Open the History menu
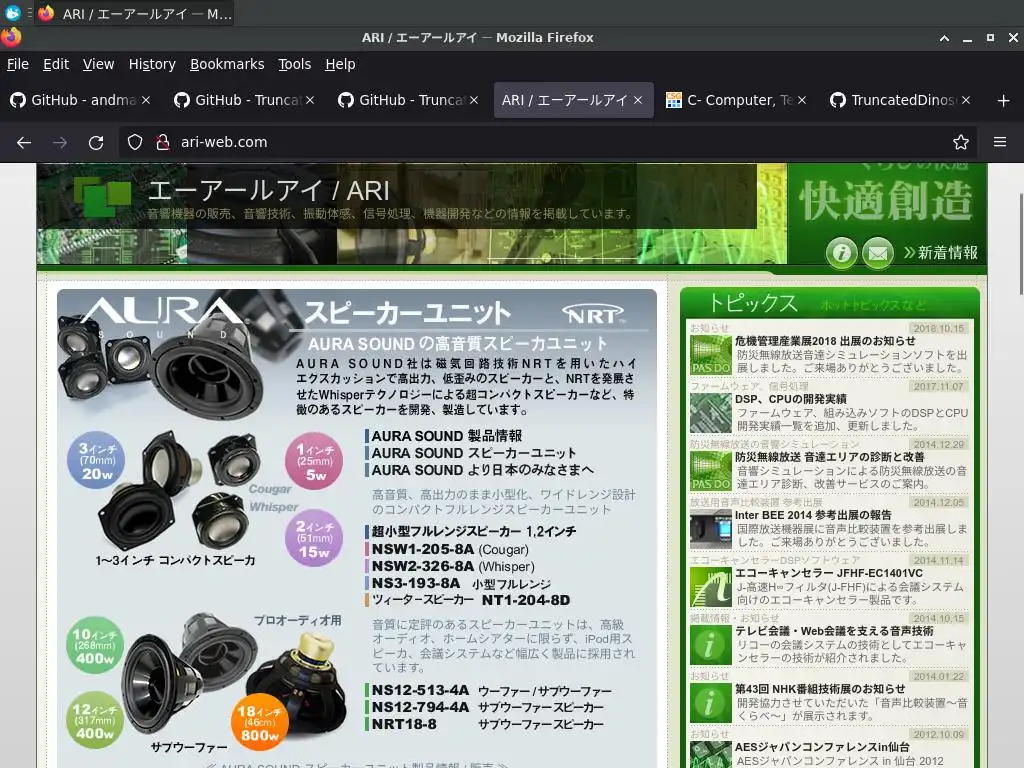The width and height of the screenshot is (1024, 768). coord(152,64)
